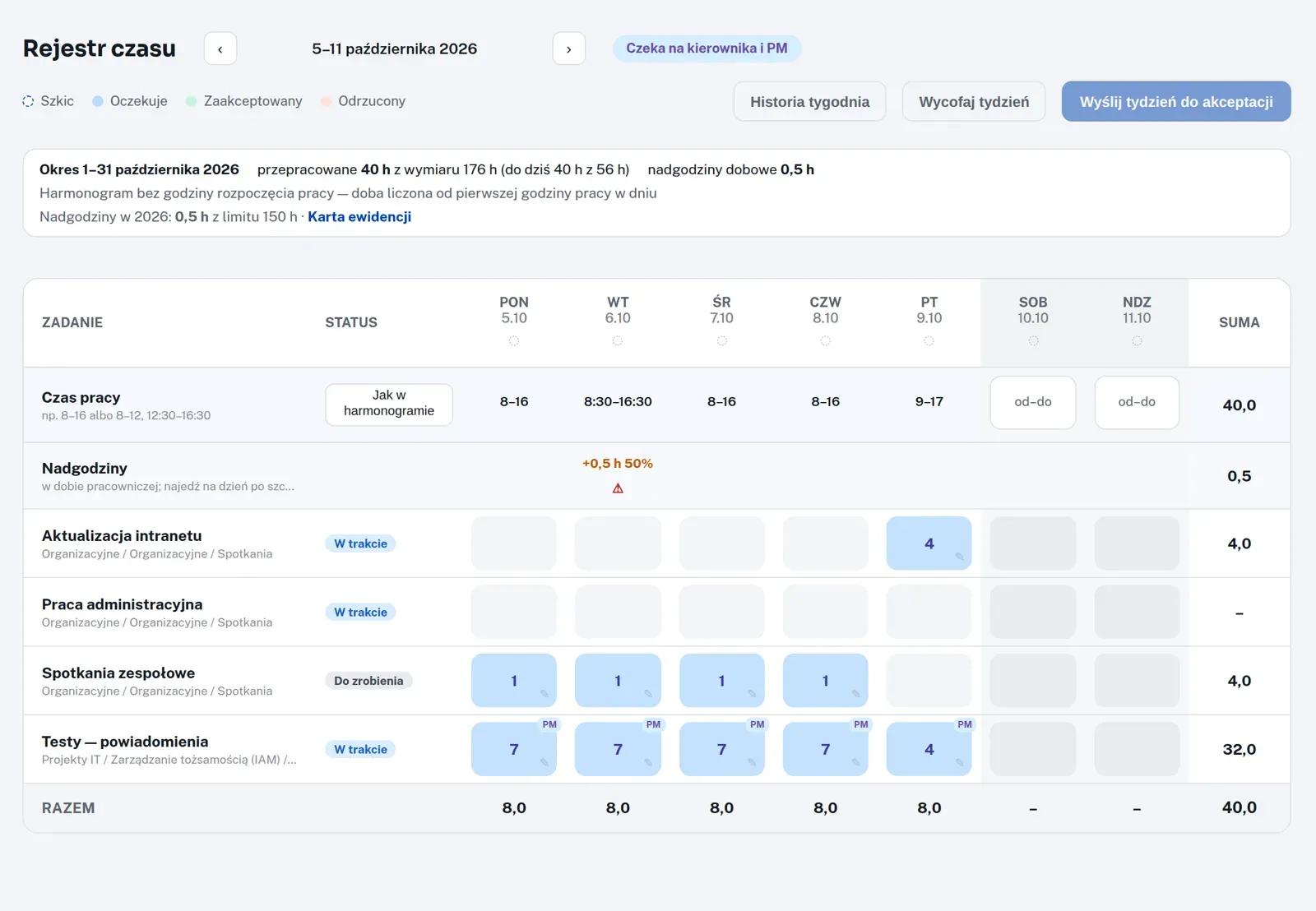Click W trakcie status of Aktualizacja intranetu
The height and width of the screenshot is (911, 1316).
coord(360,543)
